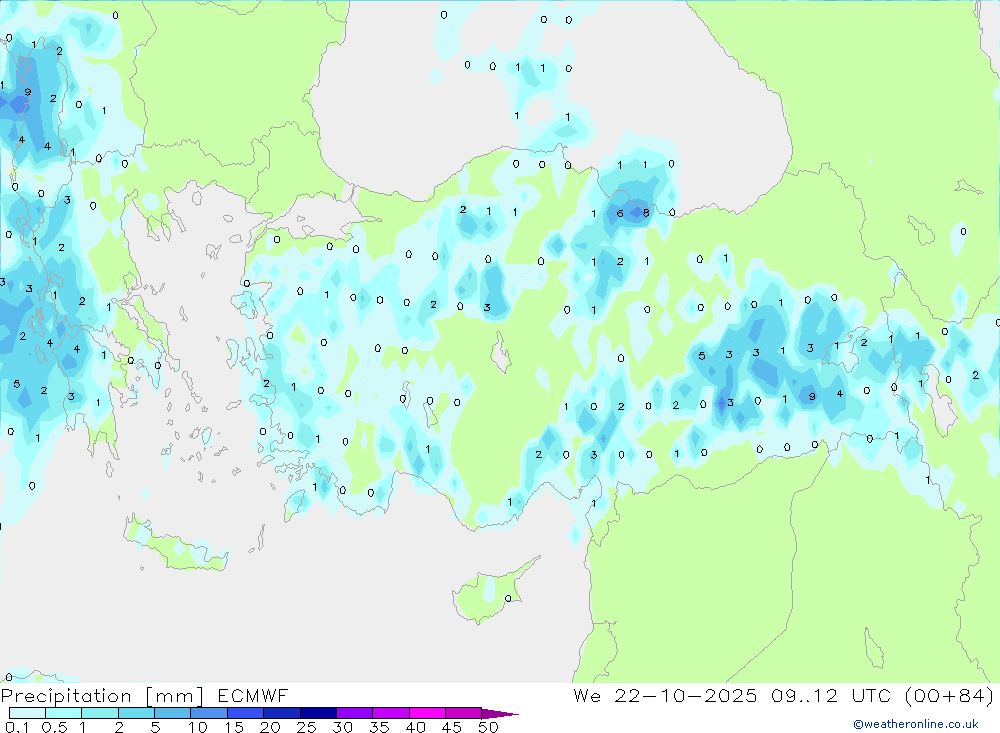The image size is (1000, 733).
Task: Click the '0.1' legend scale label
Action: pos(17,727)
